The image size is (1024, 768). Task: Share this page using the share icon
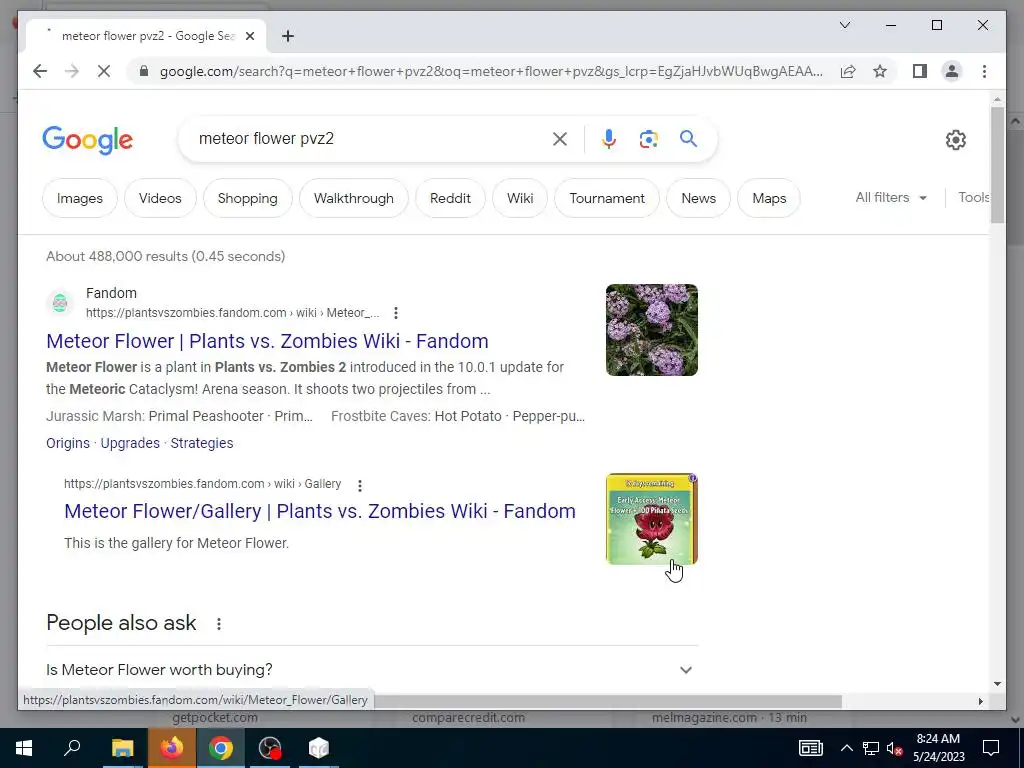(x=848, y=71)
